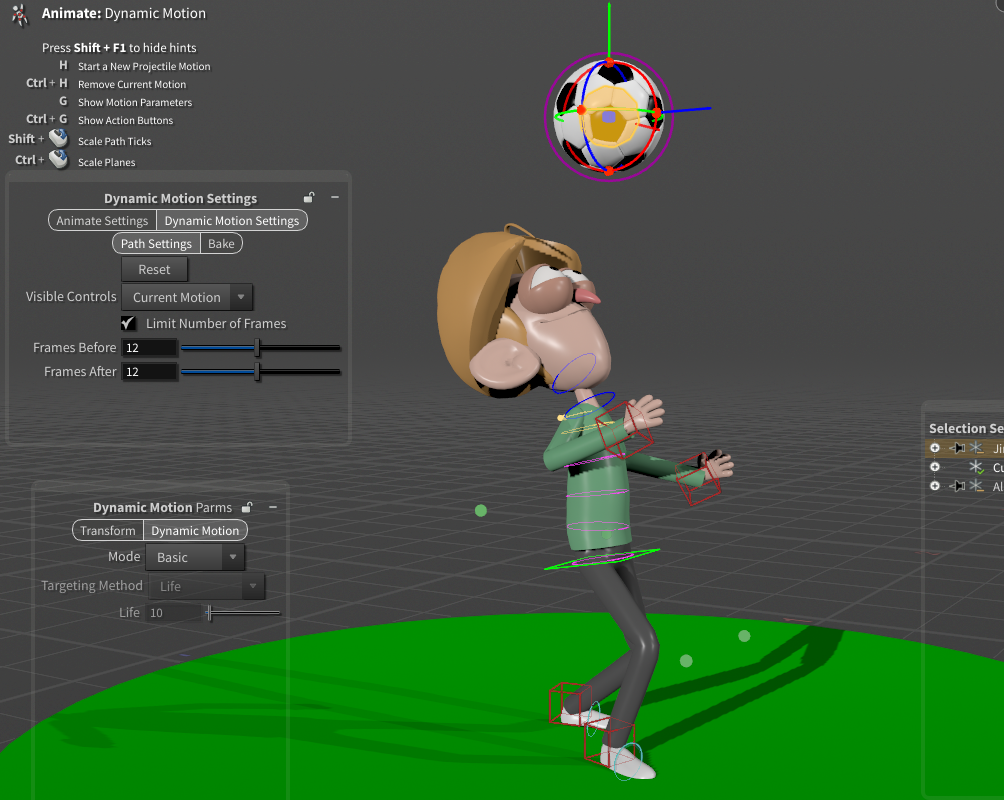Click the 'Targeting Method' label
Viewport: 1004px width, 800px height.
click(92, 585)
